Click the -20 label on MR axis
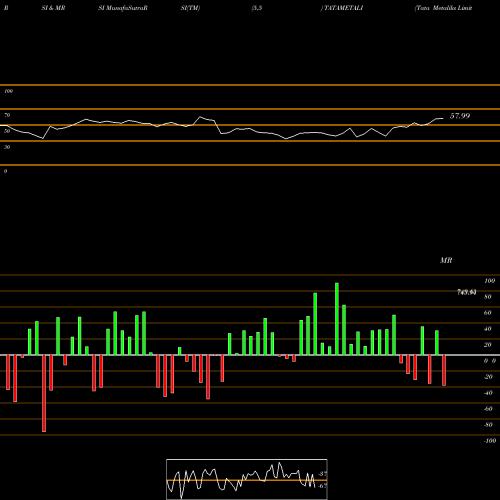Image resolution: width=500 pixels, height=500 pixels. [488, 377]
